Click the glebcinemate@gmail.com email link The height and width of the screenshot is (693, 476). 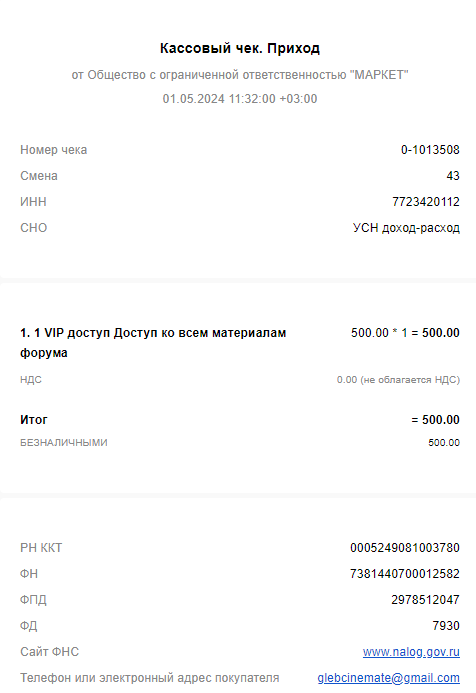[388, 678]
